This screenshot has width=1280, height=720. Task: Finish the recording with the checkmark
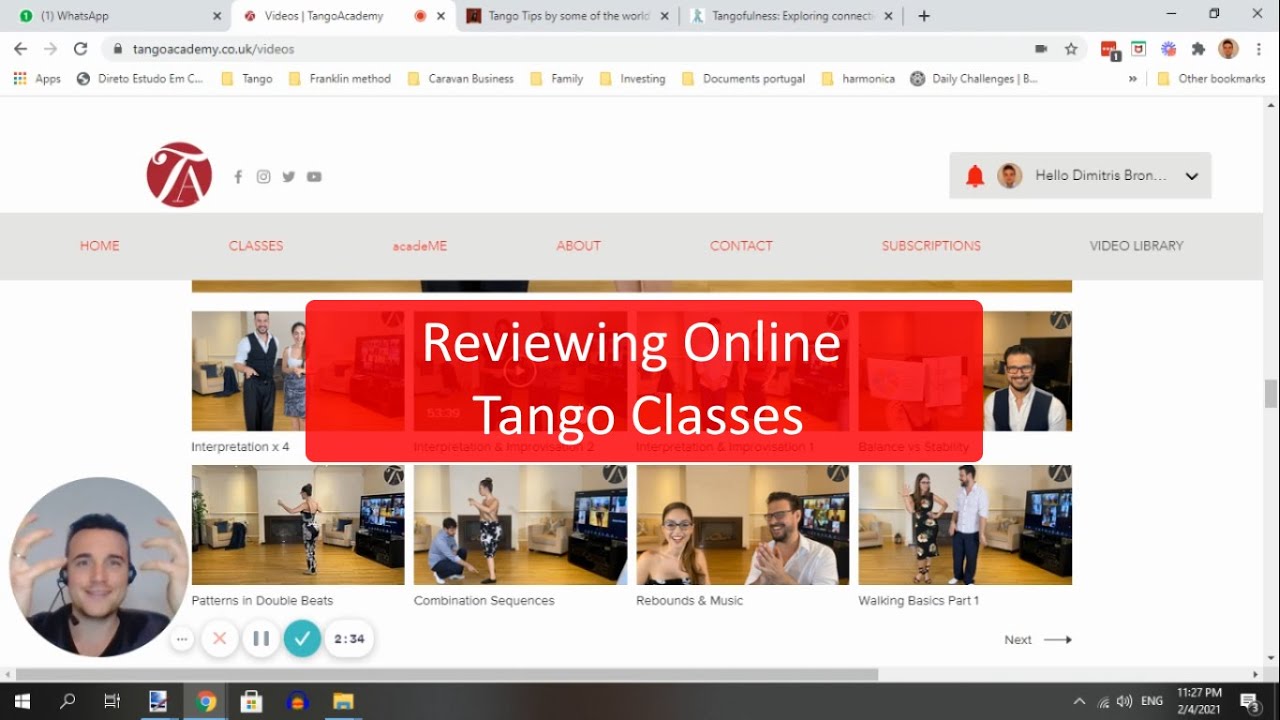302,638
